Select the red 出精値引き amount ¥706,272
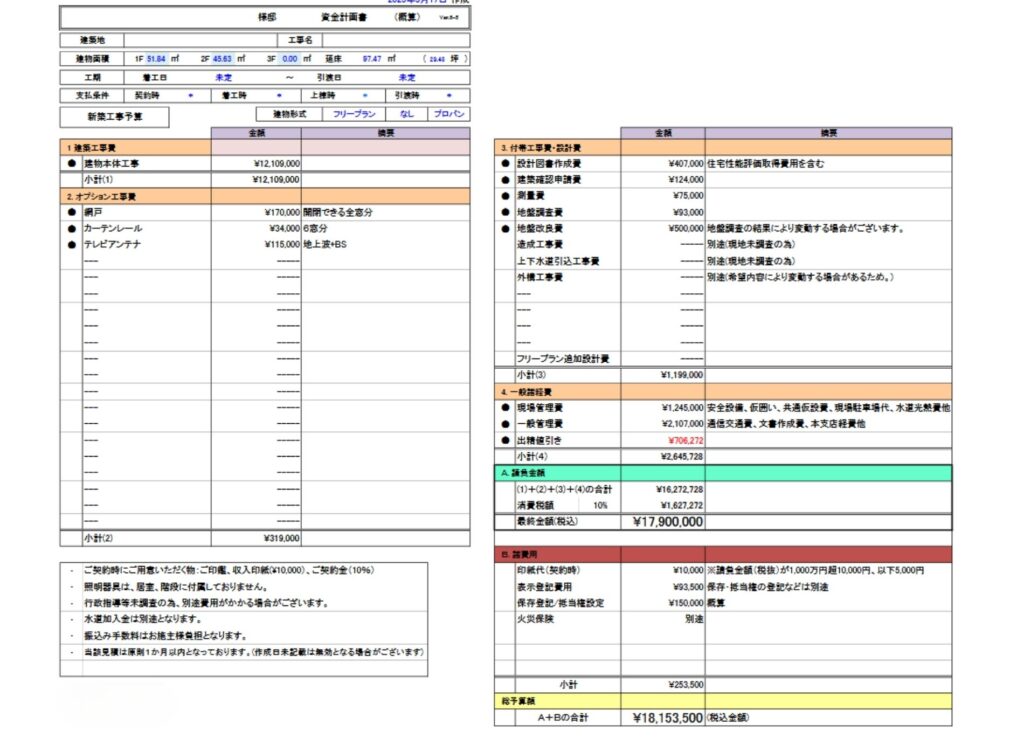Image resolution: width=1024 pixels, height=744 pixels. [686, 440]
